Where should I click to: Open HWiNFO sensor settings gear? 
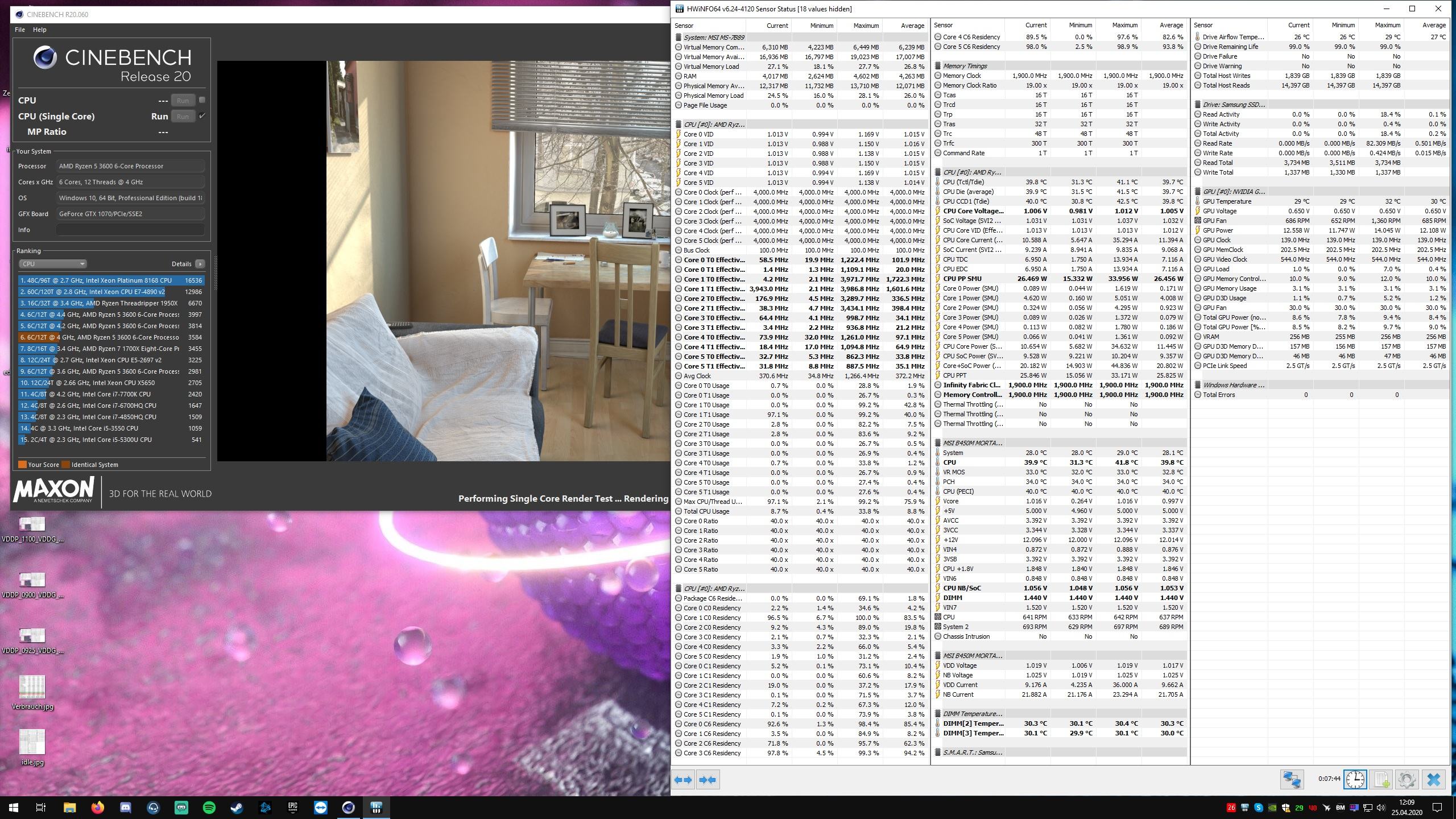tap(1407, 779)
